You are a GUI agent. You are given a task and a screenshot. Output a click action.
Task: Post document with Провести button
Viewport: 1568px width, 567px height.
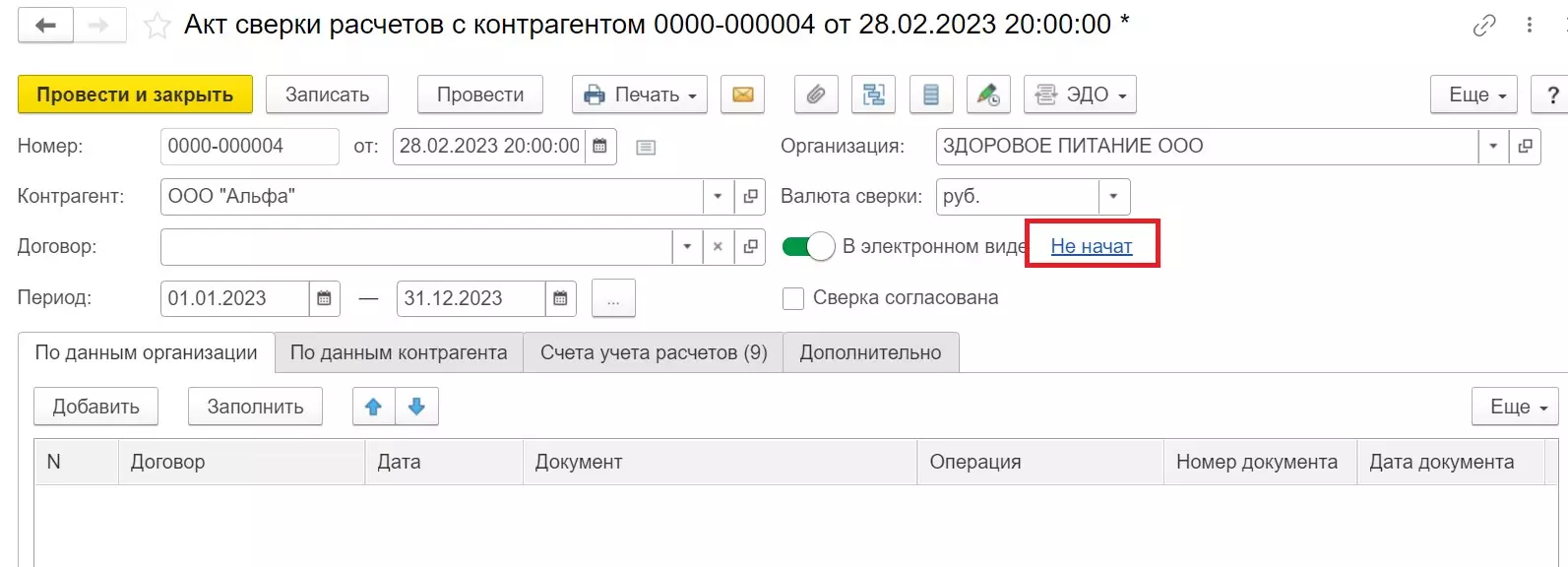pyautogui.click(x=480, y=94)
